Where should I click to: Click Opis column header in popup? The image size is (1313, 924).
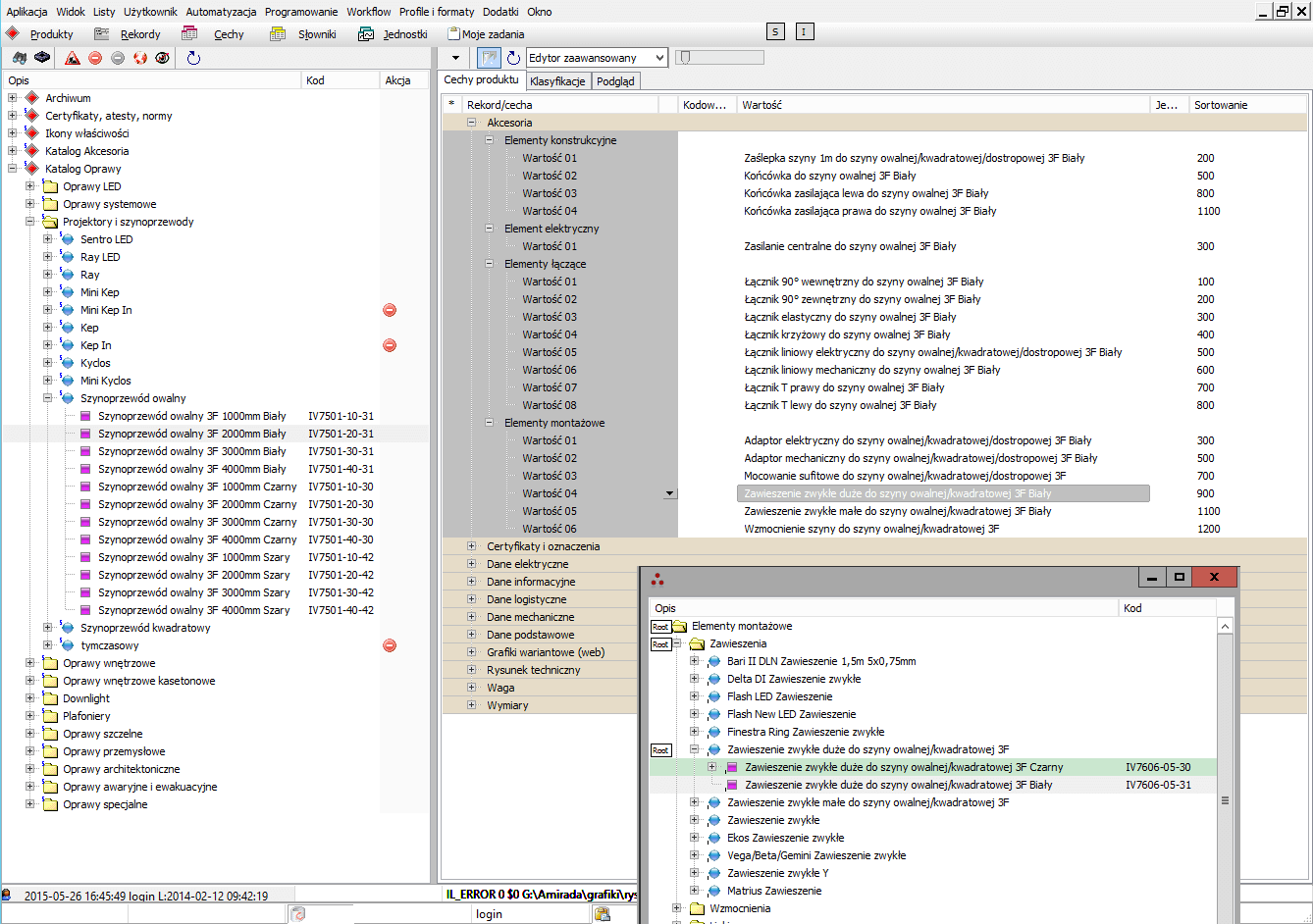[x=883, y=608]
